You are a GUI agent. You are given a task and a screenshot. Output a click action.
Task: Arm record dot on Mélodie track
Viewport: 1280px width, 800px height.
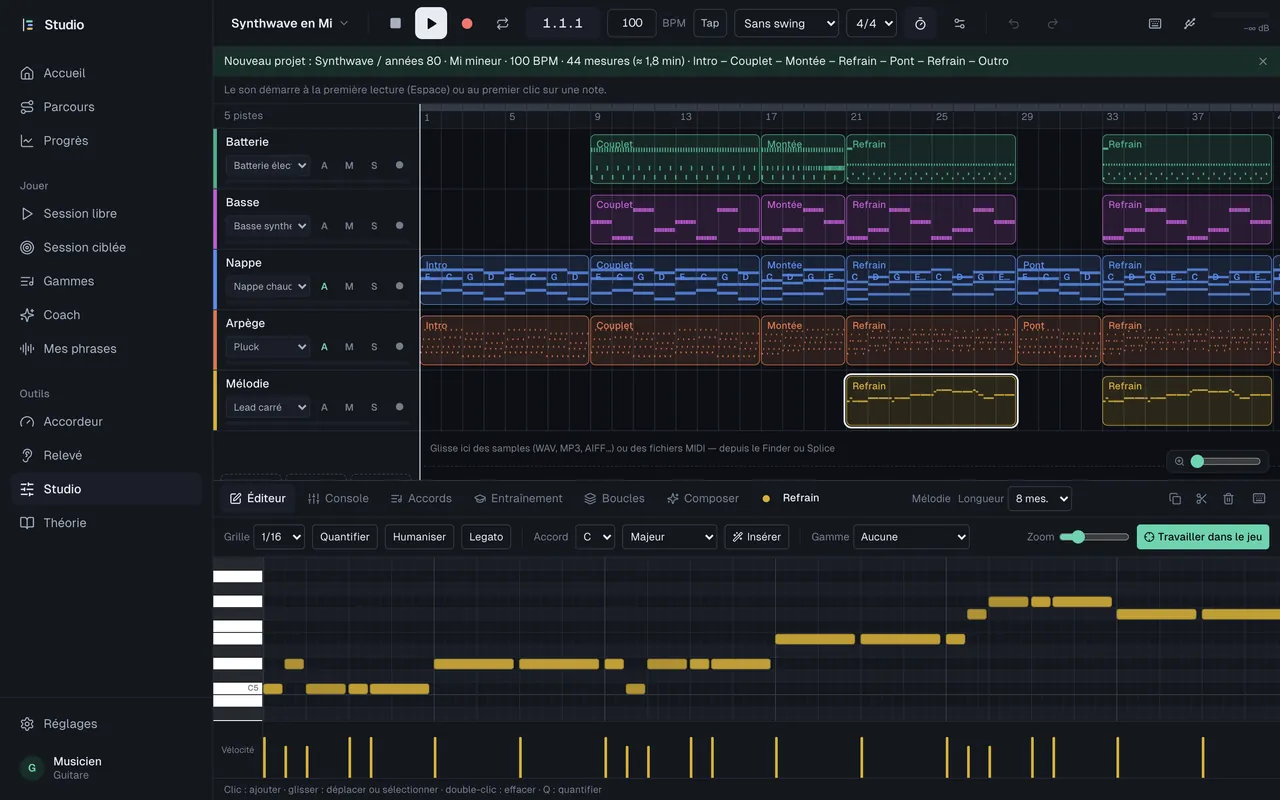(x=400, y=407)
